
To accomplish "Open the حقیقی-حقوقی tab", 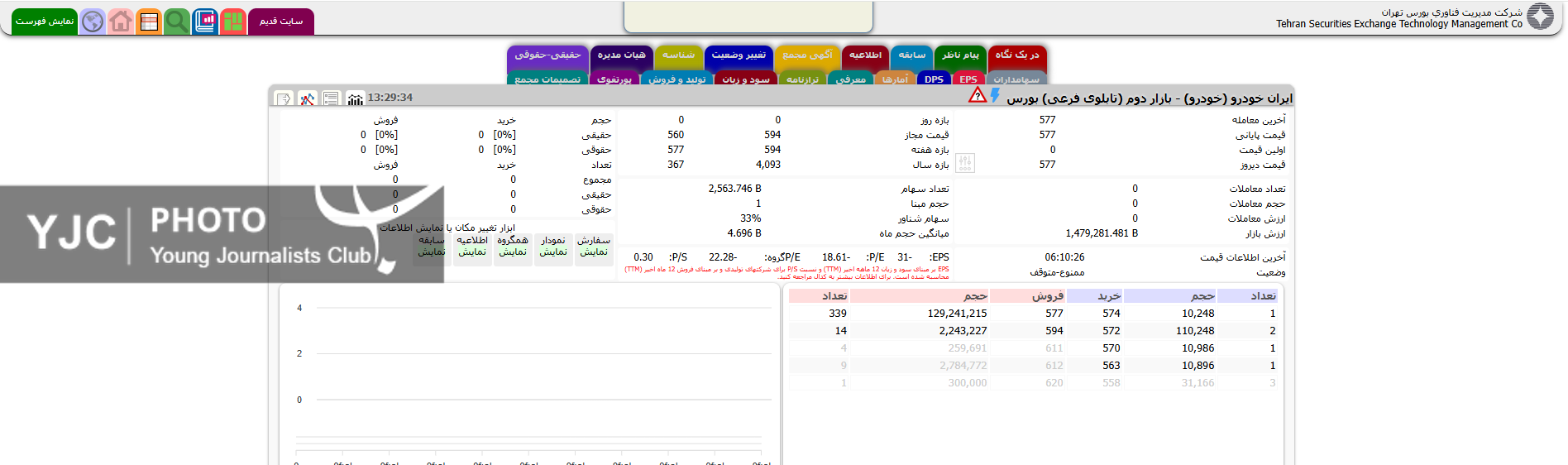I will [547, 57].
